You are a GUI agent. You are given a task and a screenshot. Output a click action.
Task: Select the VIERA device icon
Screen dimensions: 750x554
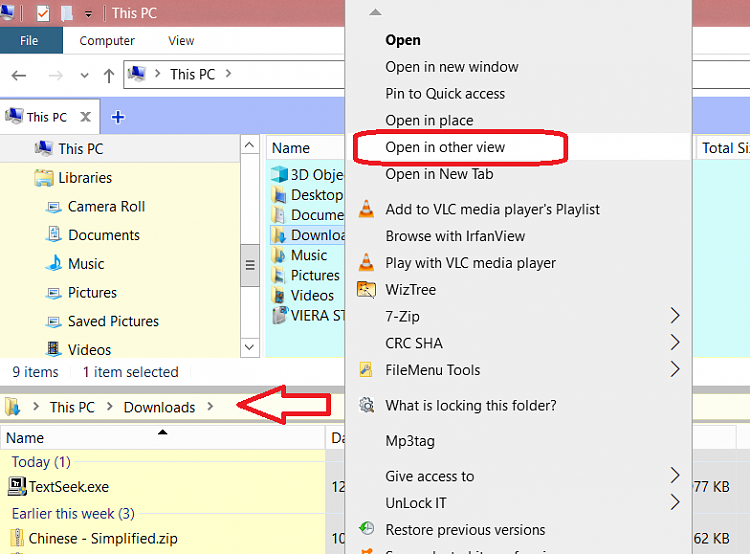coord(280,315)
